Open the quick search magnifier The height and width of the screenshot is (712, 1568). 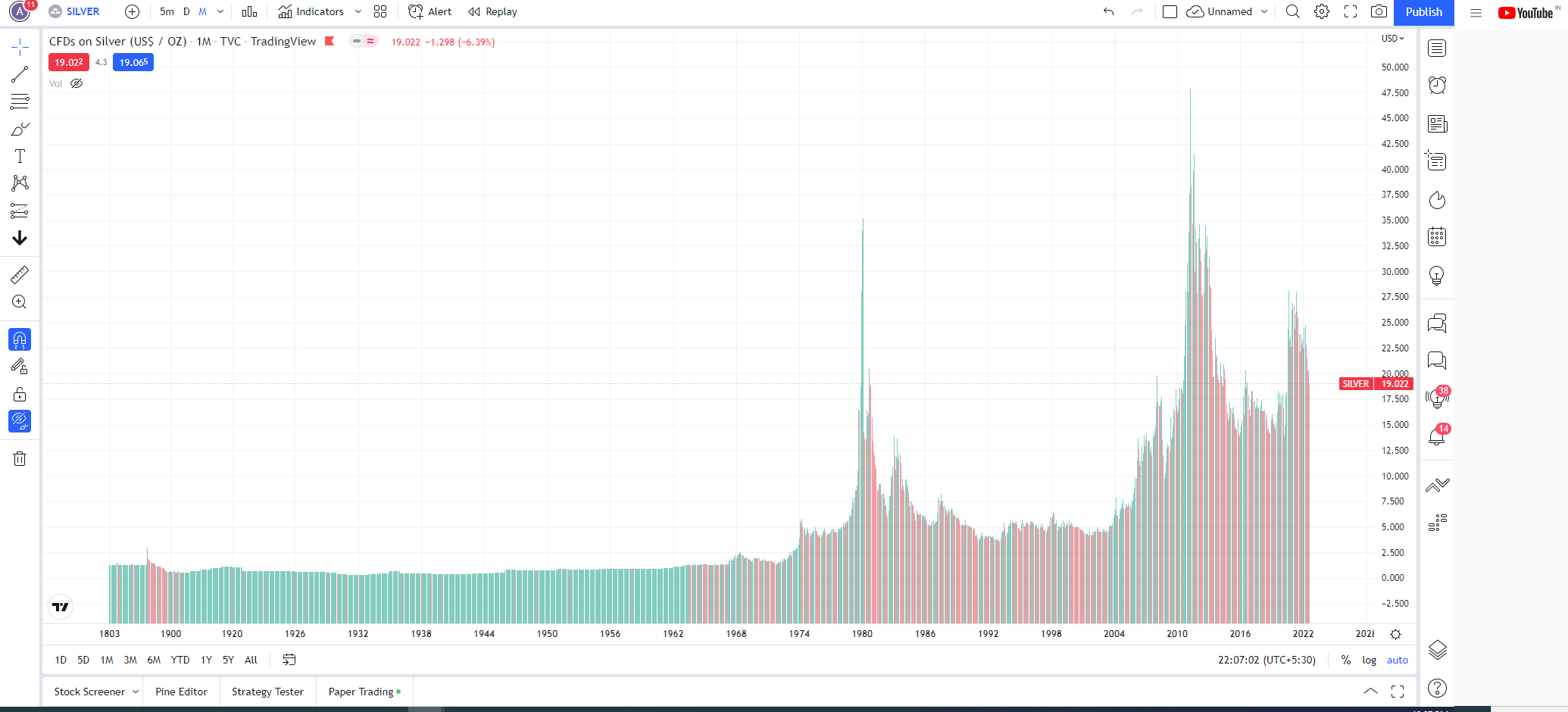click(1293, 11)
